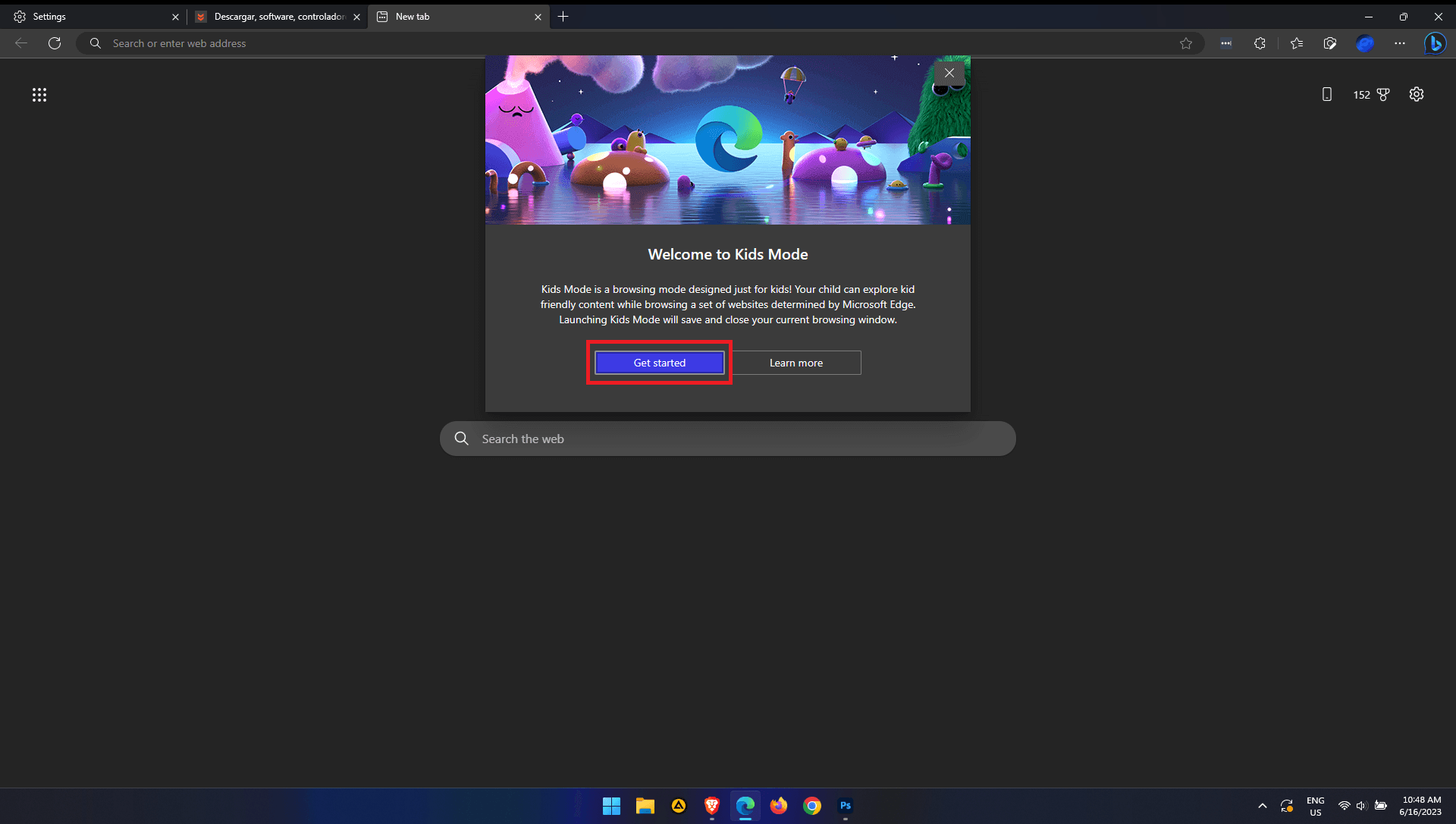
Task: Open the clock showing 10:48 AM
Action: point(1421,806)
